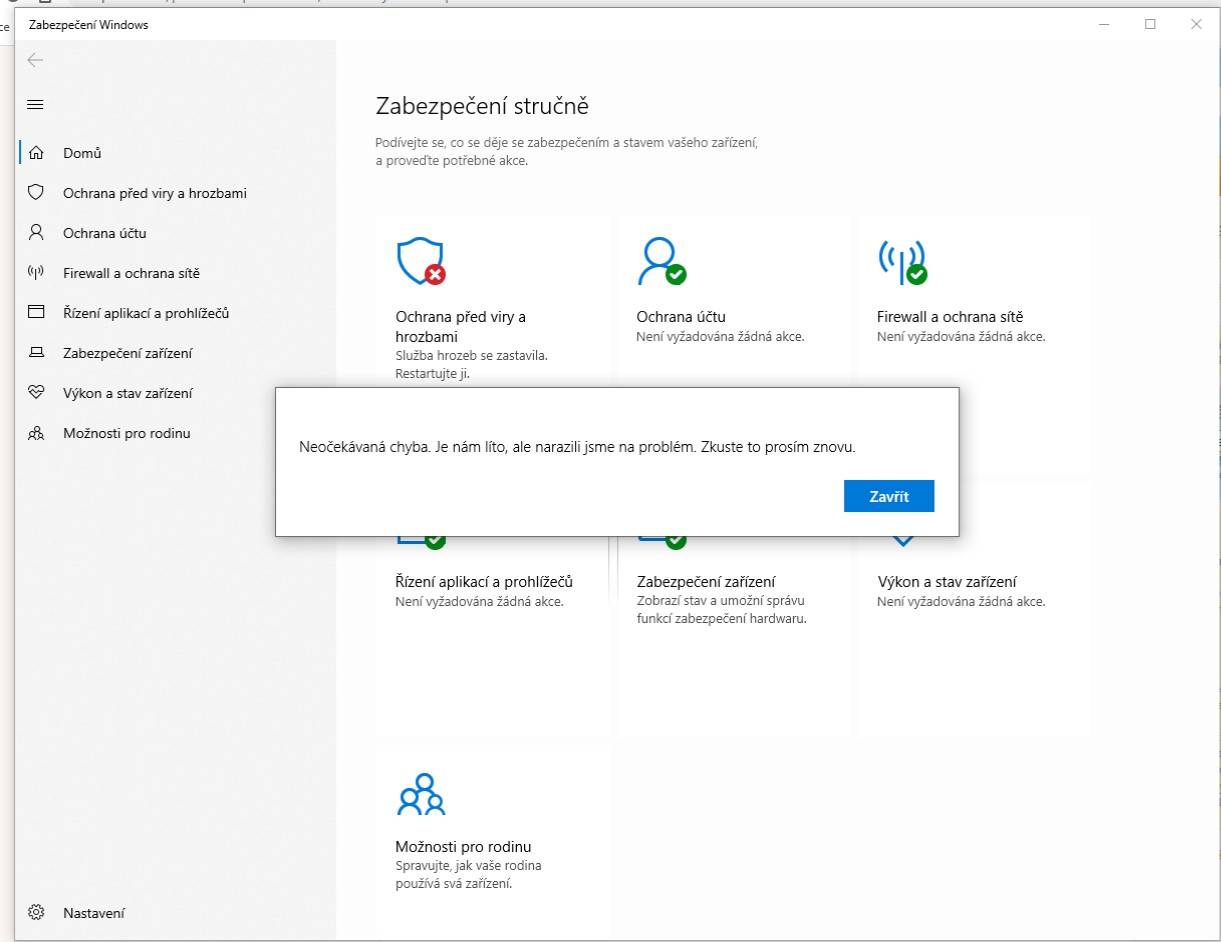This screenshot has height=942, width=1221.
Task: Open Řízení aplikací a prohlížečů sidebar item
Action: click(146, 313)
